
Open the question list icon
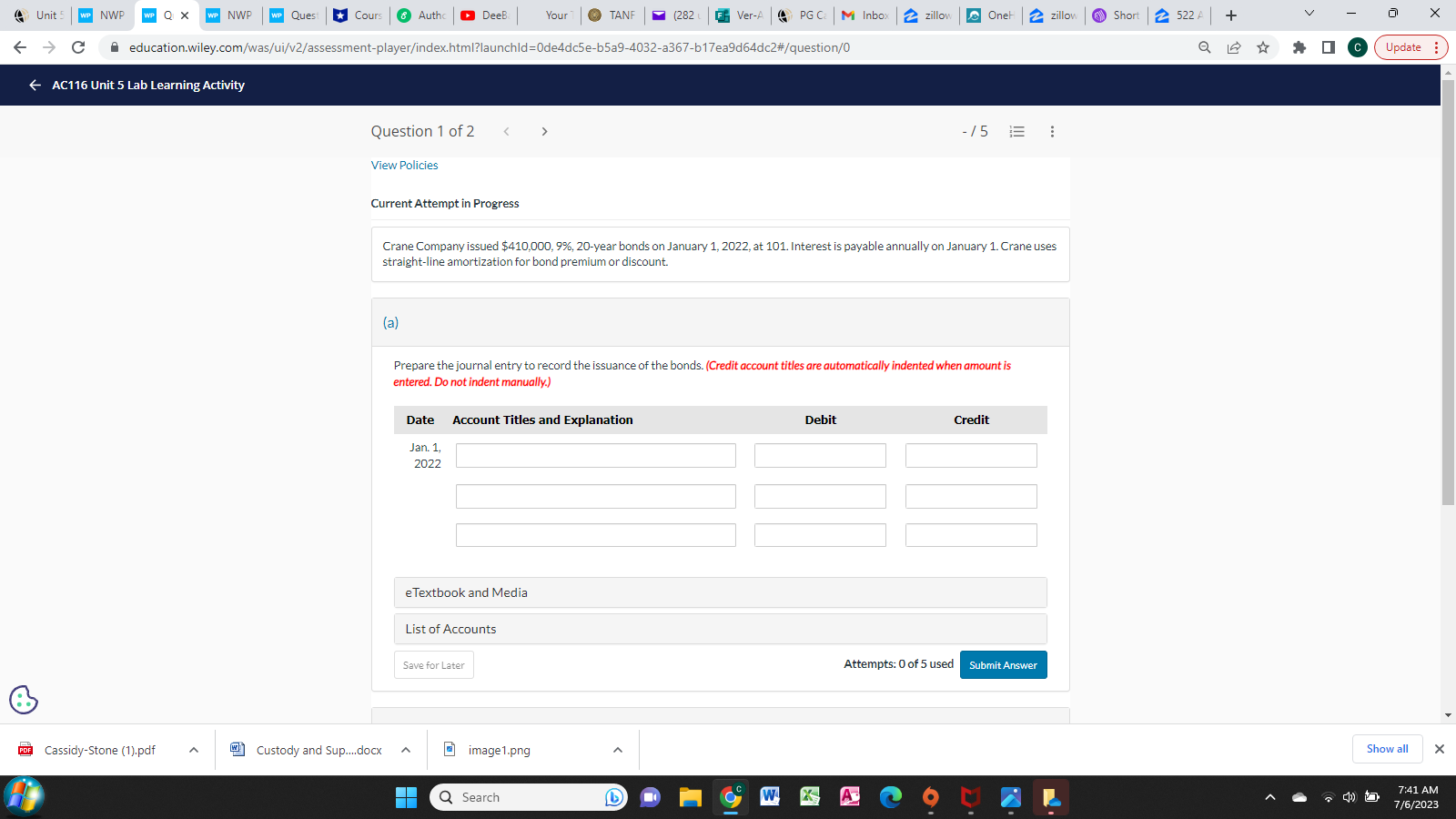pyautogui.click(x=1016, y=131)
